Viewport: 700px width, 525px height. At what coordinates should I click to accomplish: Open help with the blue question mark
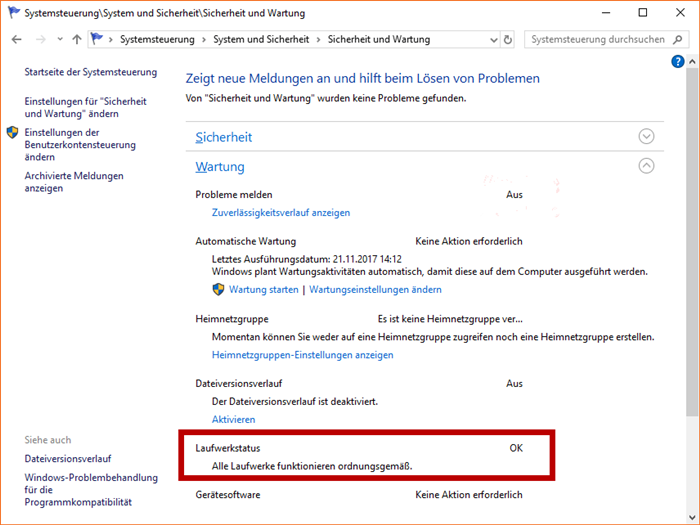point(677,62)
